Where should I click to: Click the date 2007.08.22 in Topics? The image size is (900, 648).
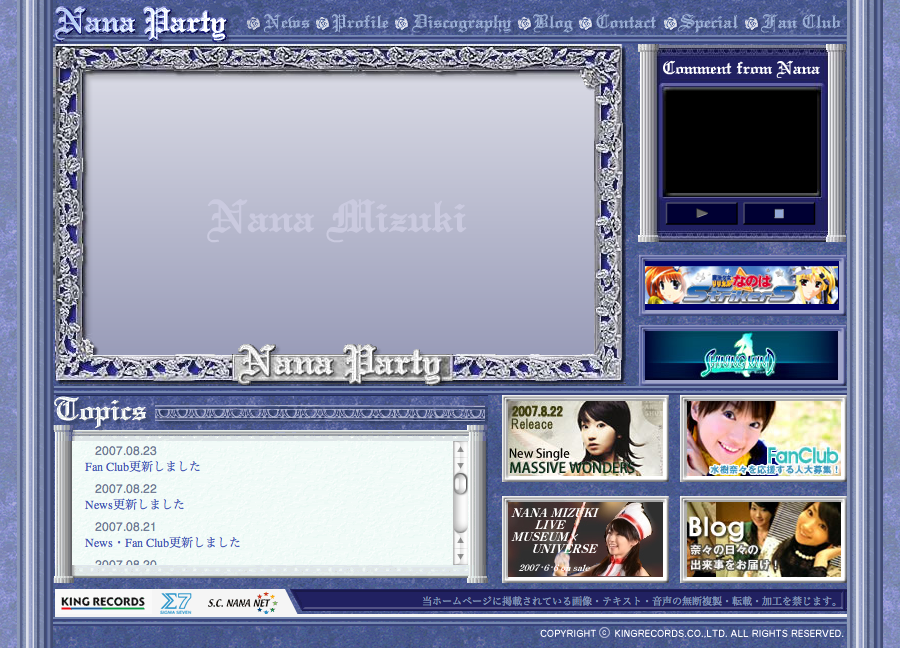coord(126,489)
